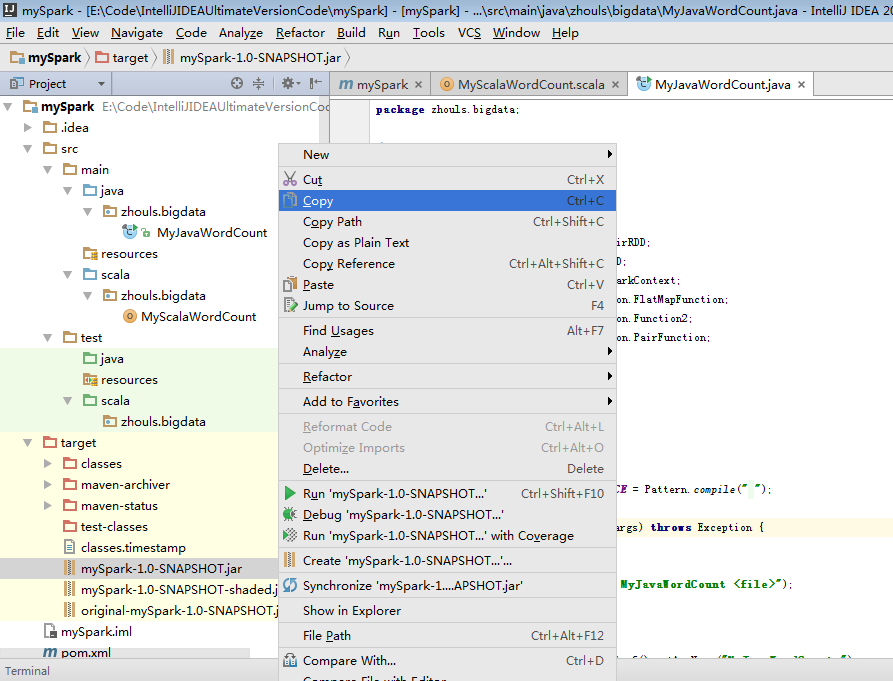Open the File menu

15,33
